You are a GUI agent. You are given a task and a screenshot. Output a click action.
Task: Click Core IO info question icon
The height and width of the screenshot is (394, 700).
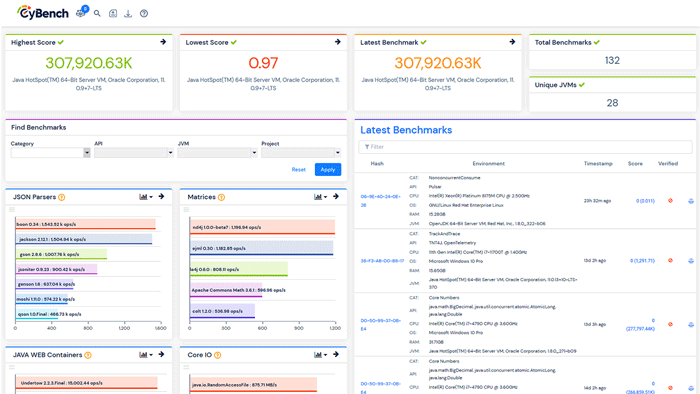217,355
